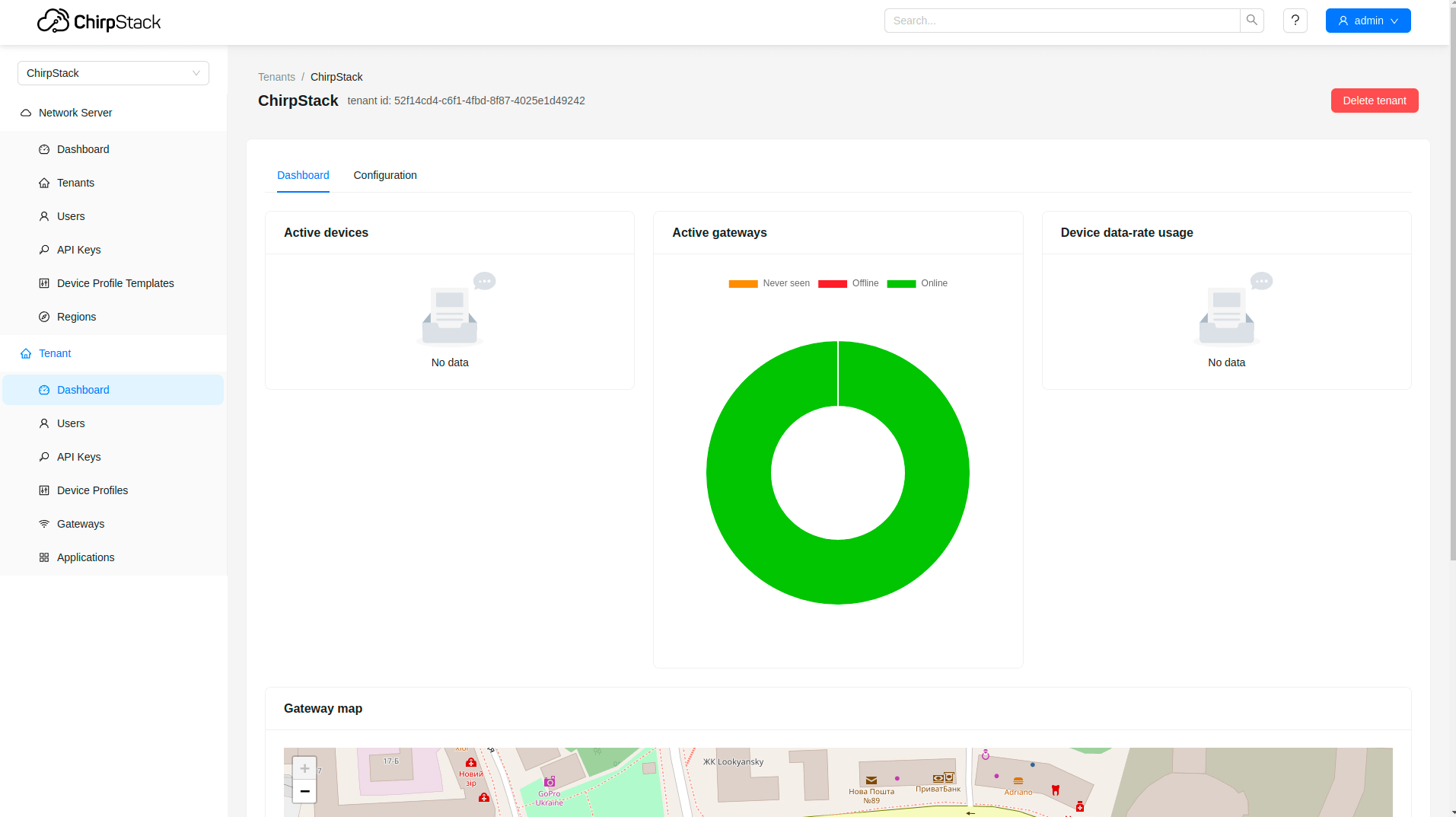The width and height of the screenshot is (1456, 817).
Task: Select the Dashboard tab
Action: [303, 175]
